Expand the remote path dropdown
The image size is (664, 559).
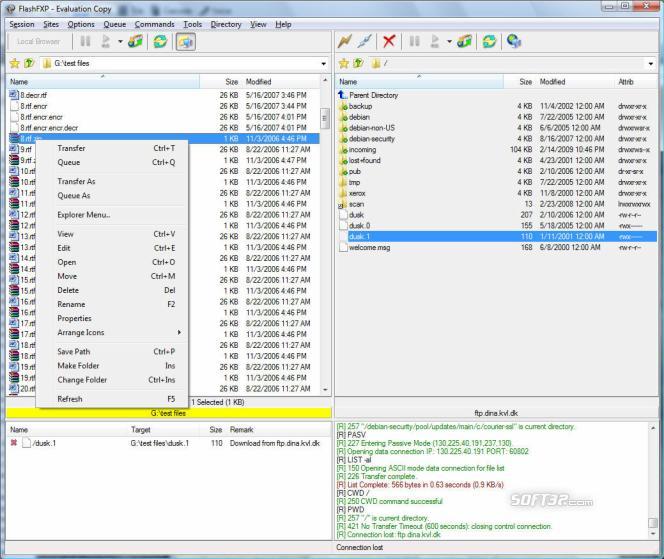[650, 64]
